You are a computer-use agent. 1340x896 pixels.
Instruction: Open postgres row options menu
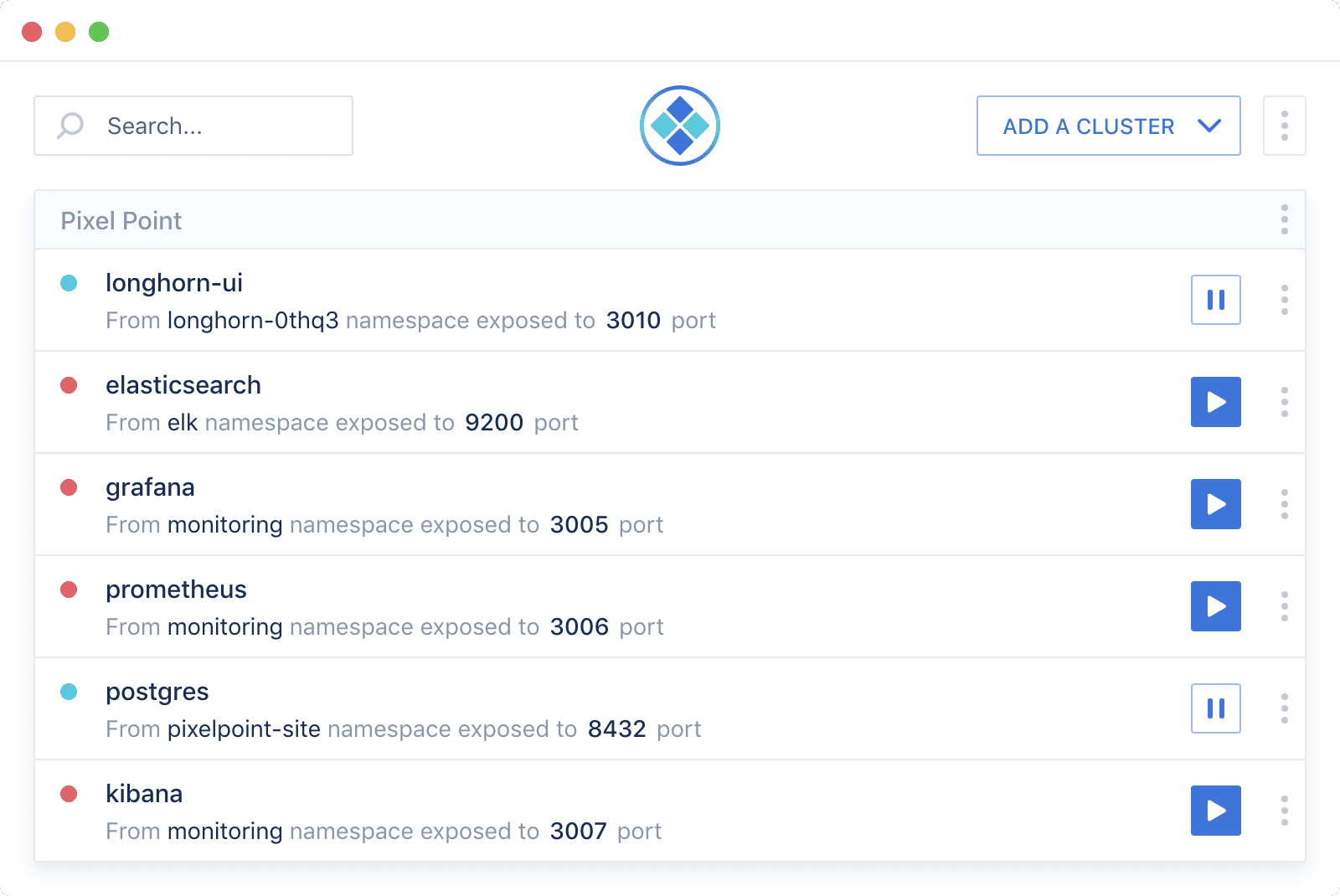(x=1284, y=708)
